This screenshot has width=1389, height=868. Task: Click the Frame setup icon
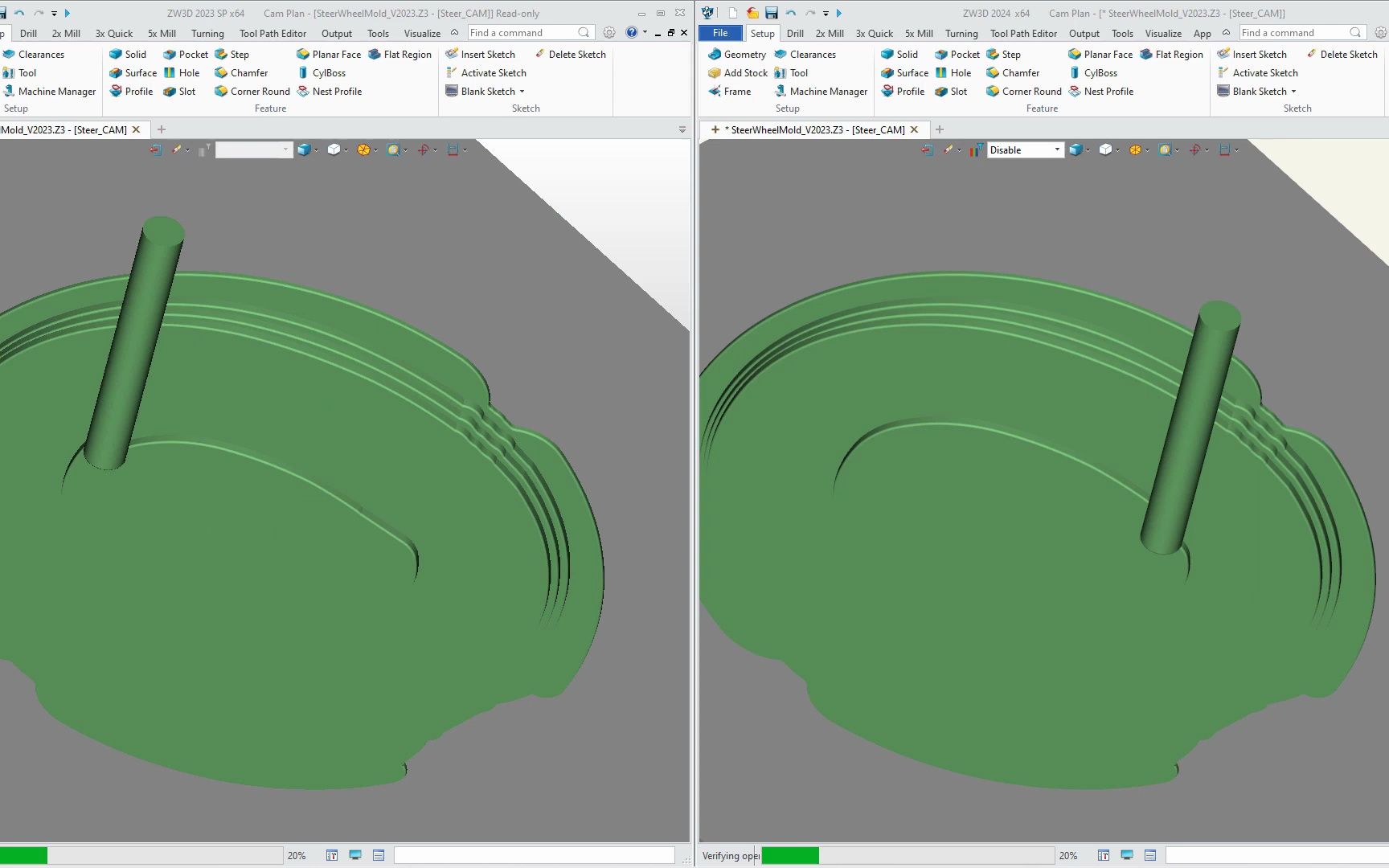731,91
